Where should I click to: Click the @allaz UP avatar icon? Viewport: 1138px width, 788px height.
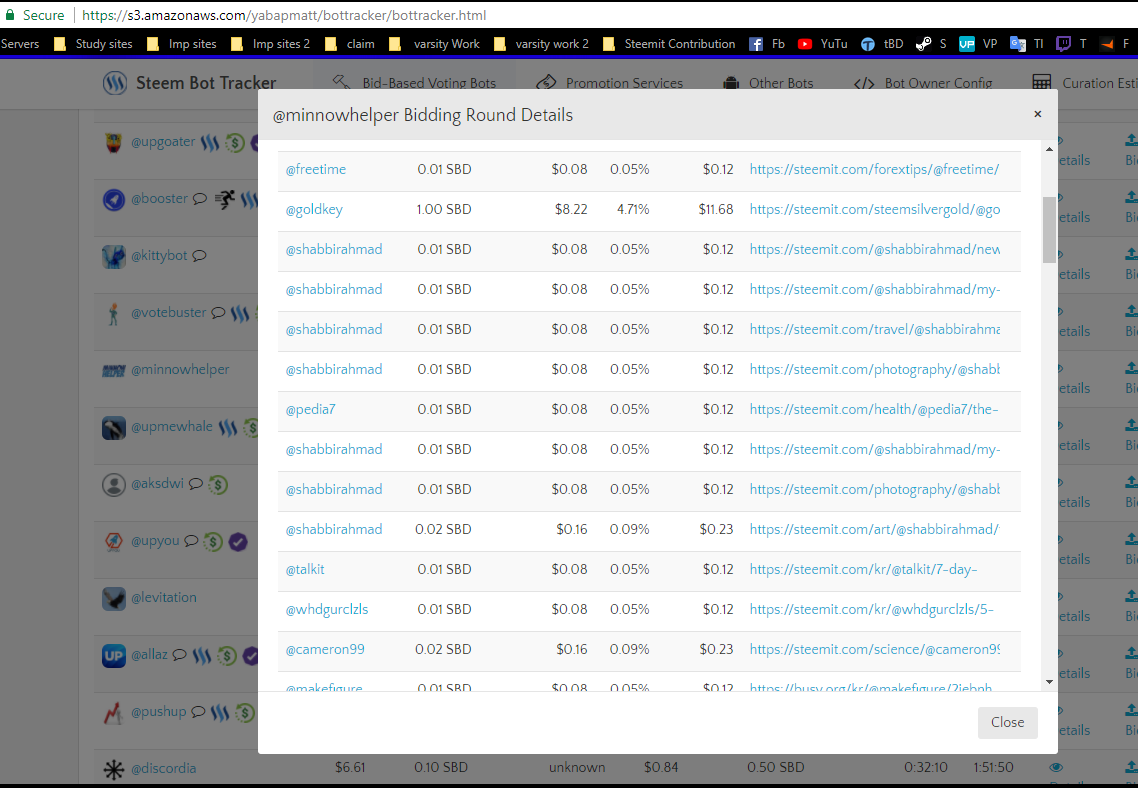click(x=113, y=656)
